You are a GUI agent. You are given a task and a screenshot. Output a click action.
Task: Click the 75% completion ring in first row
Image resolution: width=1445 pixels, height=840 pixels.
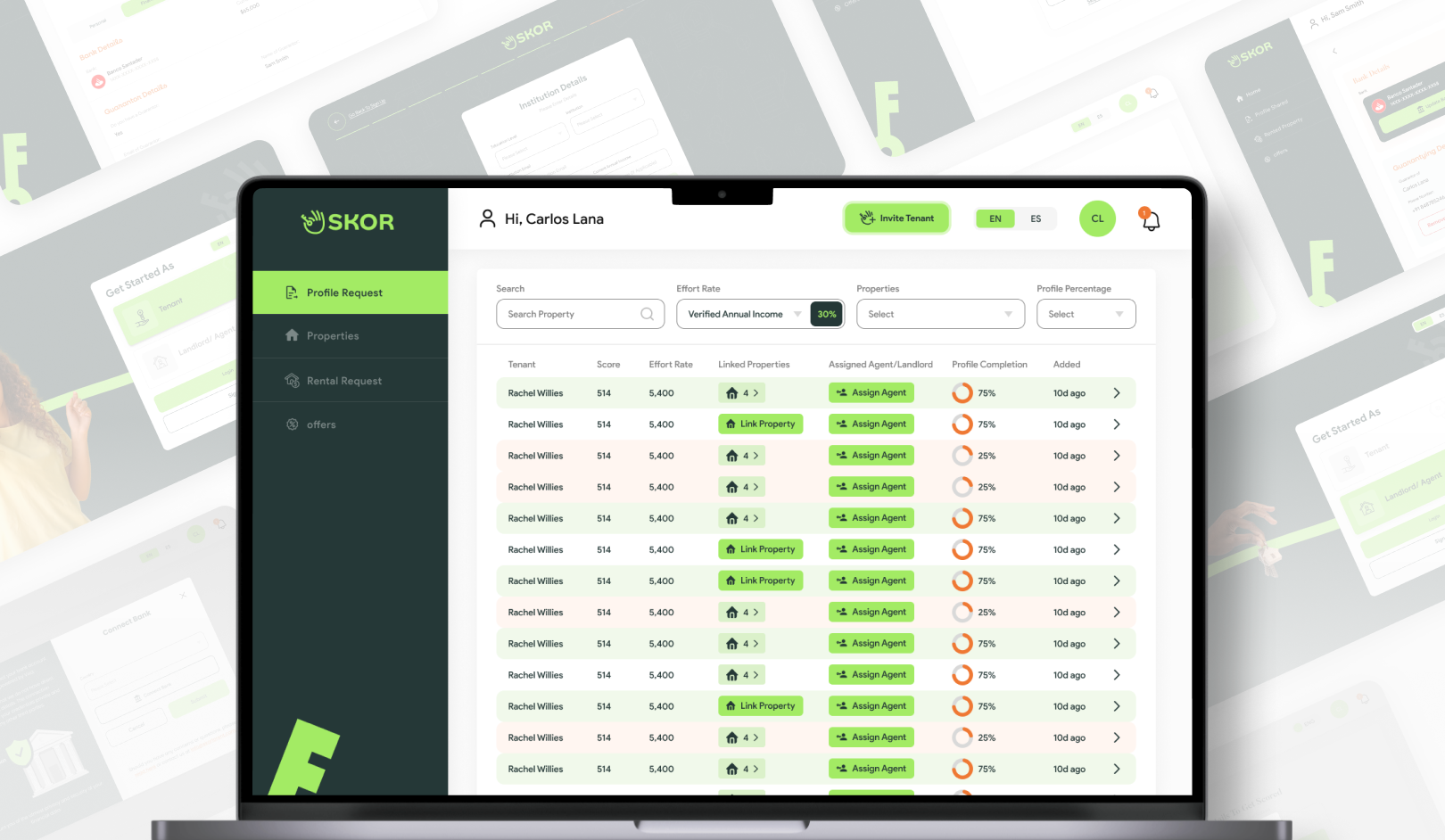pos(962,393)
